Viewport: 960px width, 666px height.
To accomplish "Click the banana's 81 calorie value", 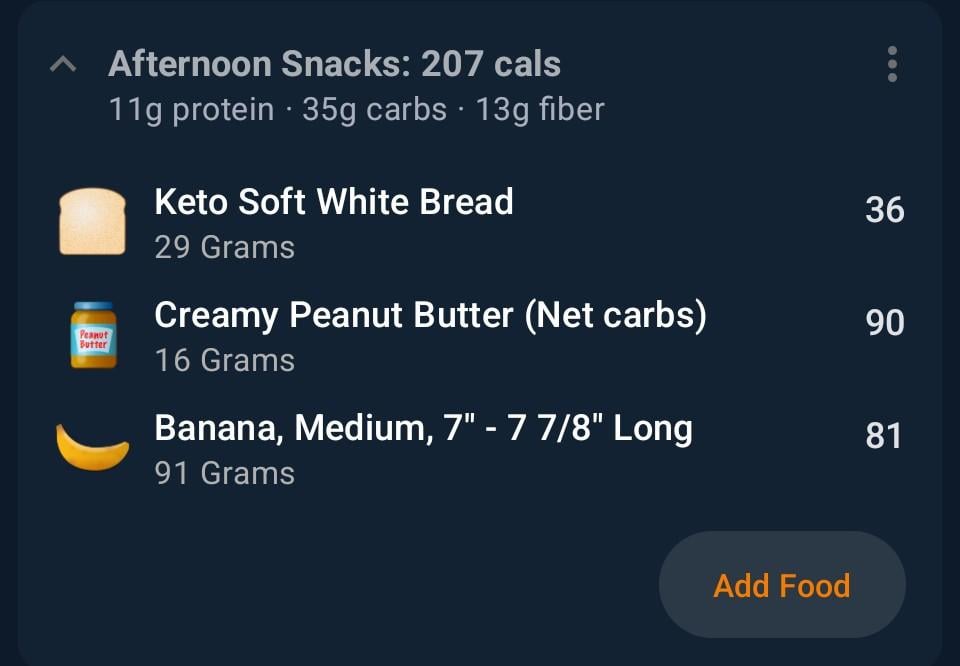I will pos(884,436).
